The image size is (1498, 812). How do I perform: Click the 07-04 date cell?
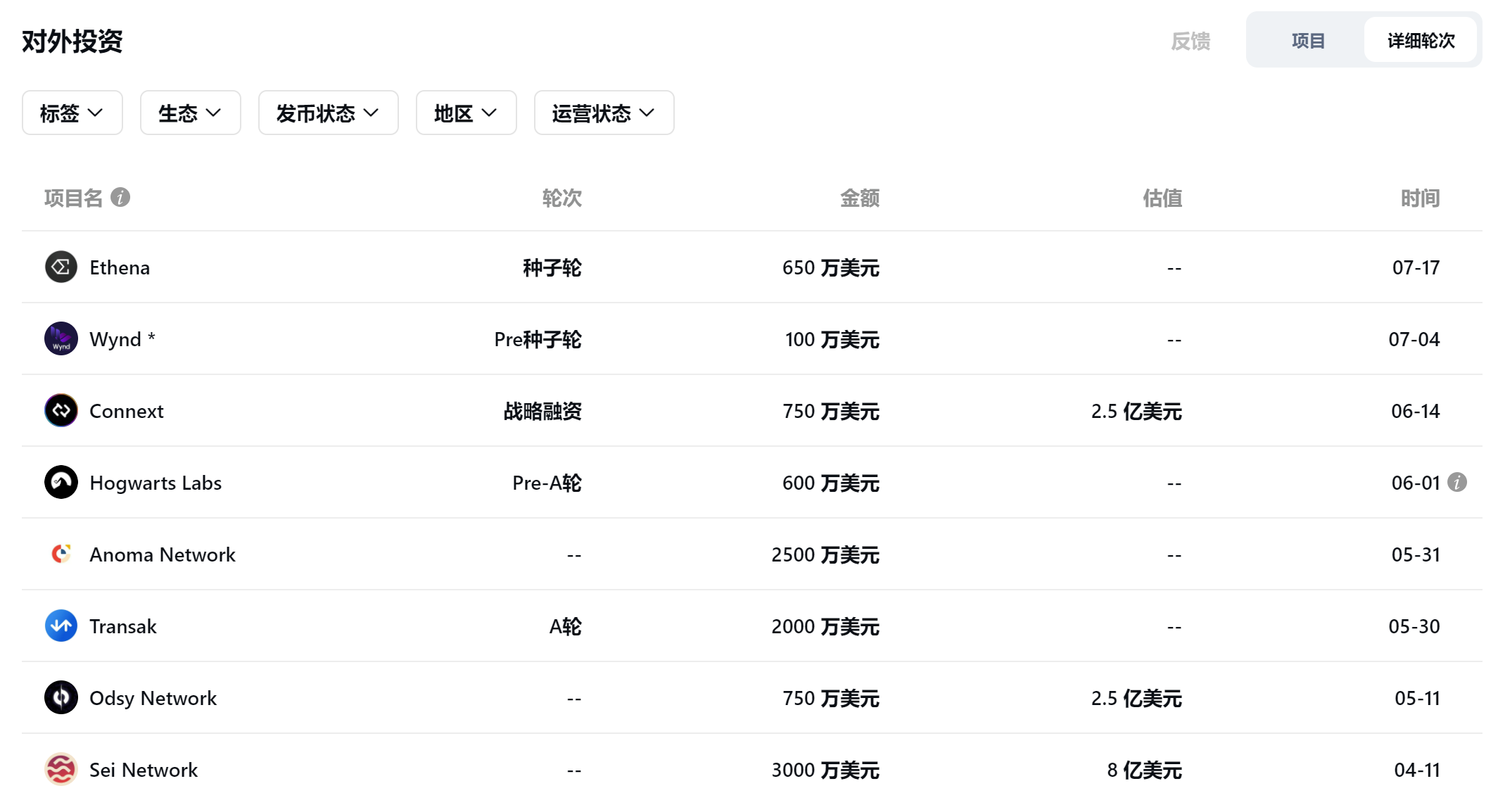point(1414,340)
